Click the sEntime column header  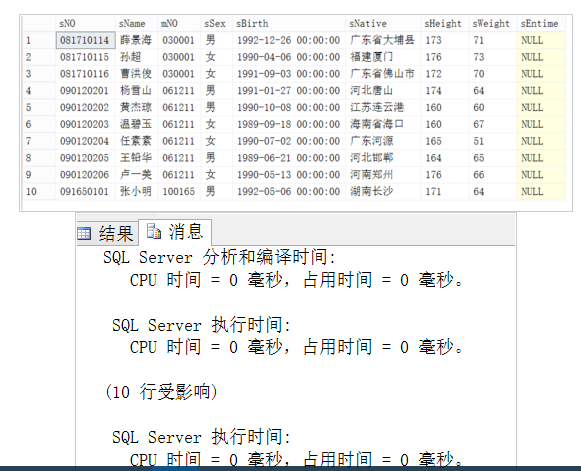(x=541, y=24)
